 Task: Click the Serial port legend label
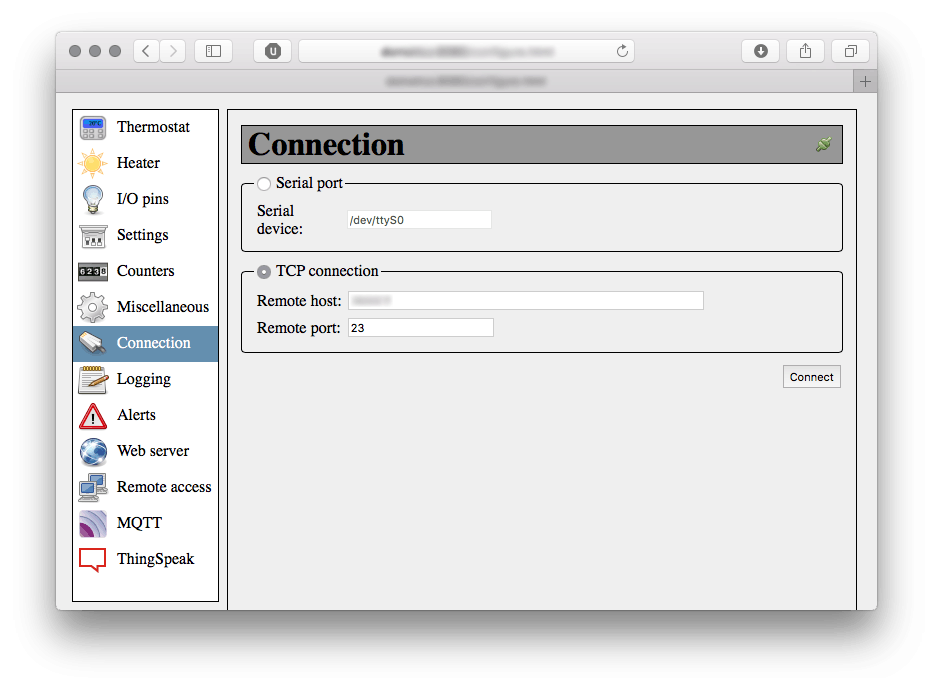click(x=309, y=183)
